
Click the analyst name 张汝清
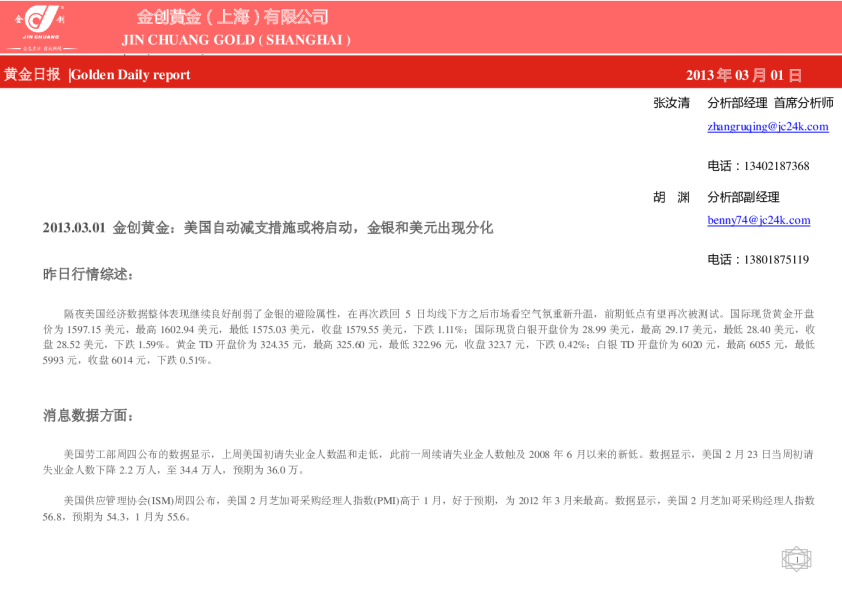pos(671,103)
